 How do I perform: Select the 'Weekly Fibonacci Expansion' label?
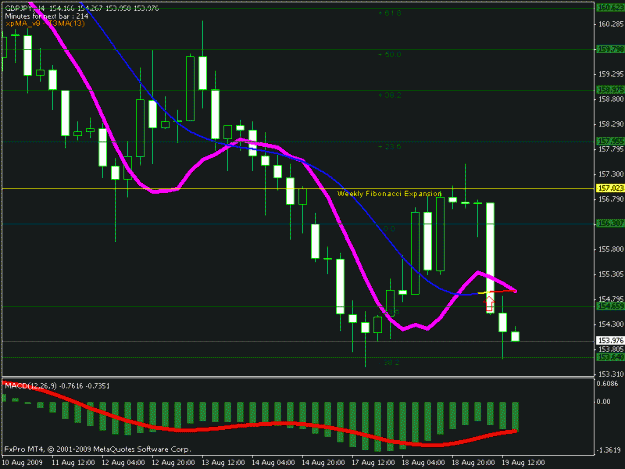pyautogui.click(x=389, y=194)
